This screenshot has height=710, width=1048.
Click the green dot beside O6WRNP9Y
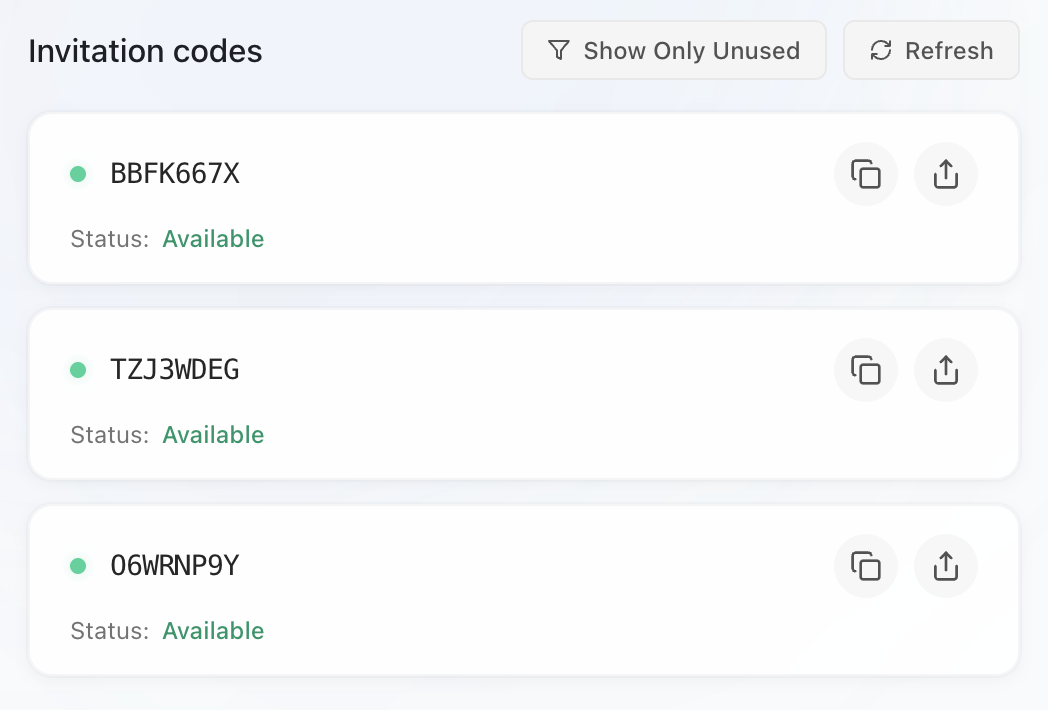pyautogui.click(x=78, y=566)
